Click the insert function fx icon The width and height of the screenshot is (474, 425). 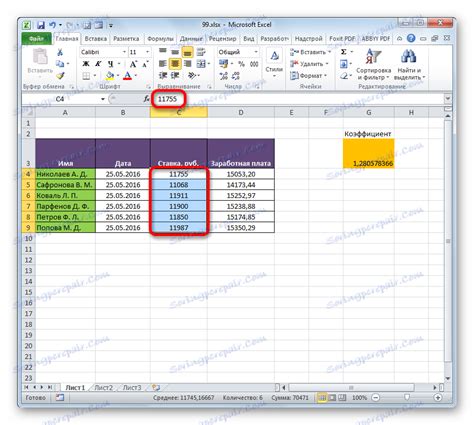pyautogui.click(x=146, y=99)
